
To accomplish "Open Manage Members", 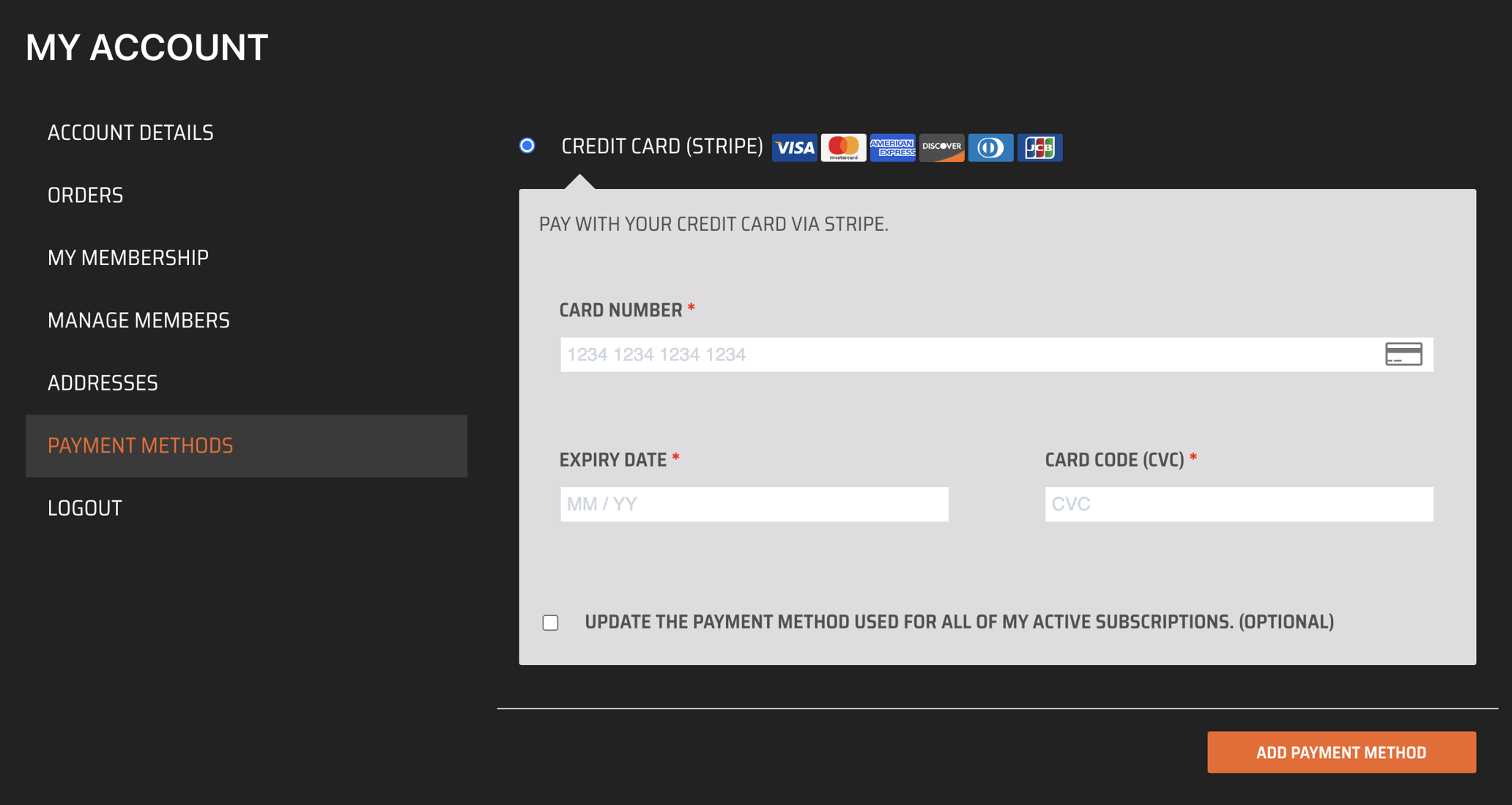I will 138,320.
